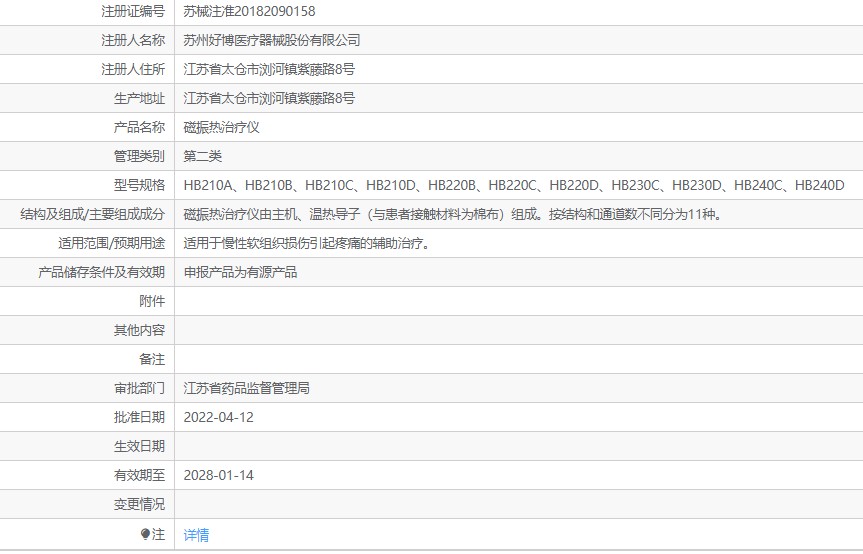Click the 管理类别 label
The width and height of the screenshot is (863, 554).
click(x=139, y=156)
